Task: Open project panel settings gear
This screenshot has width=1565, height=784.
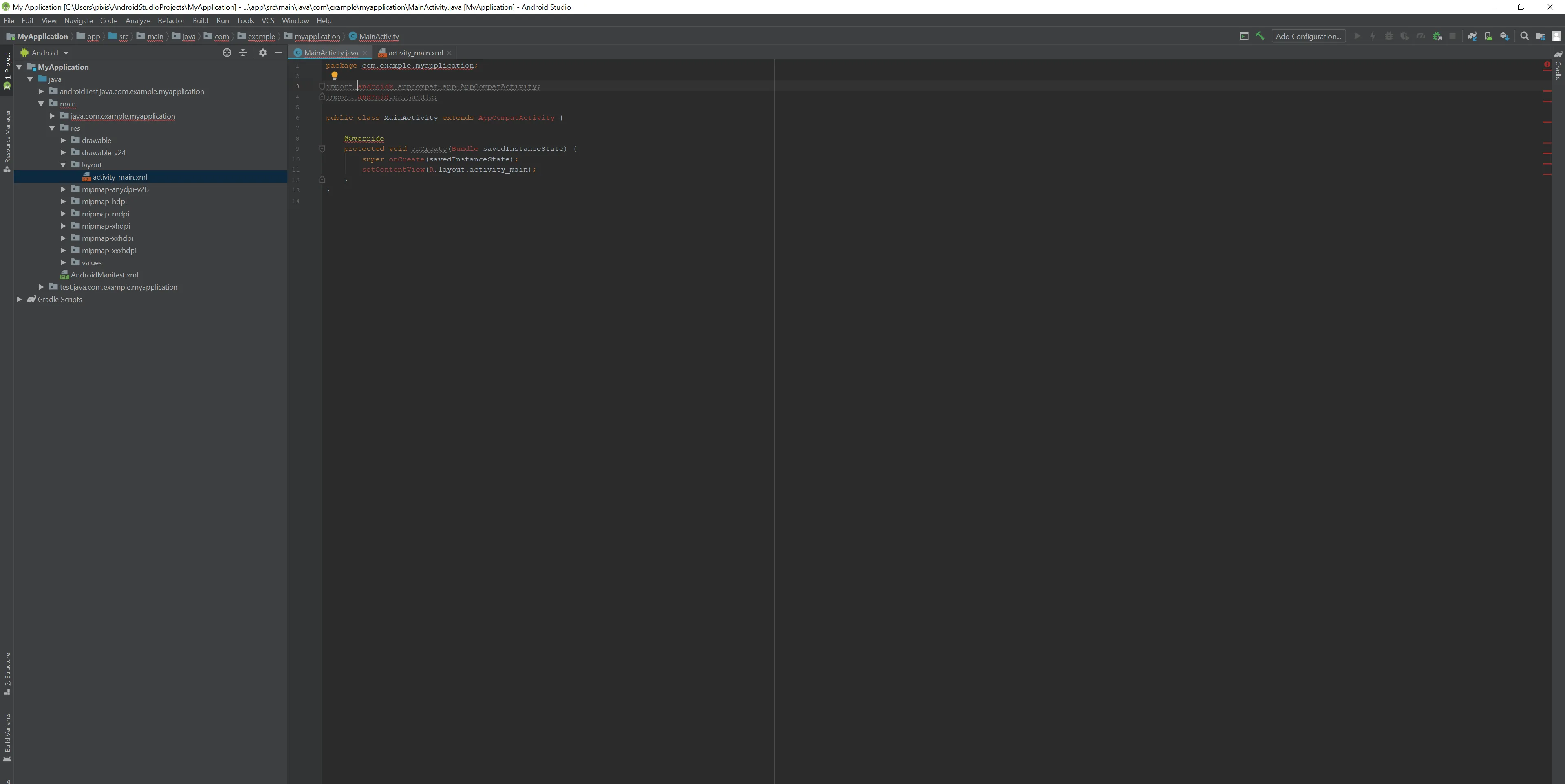Action: click(262, 53)
